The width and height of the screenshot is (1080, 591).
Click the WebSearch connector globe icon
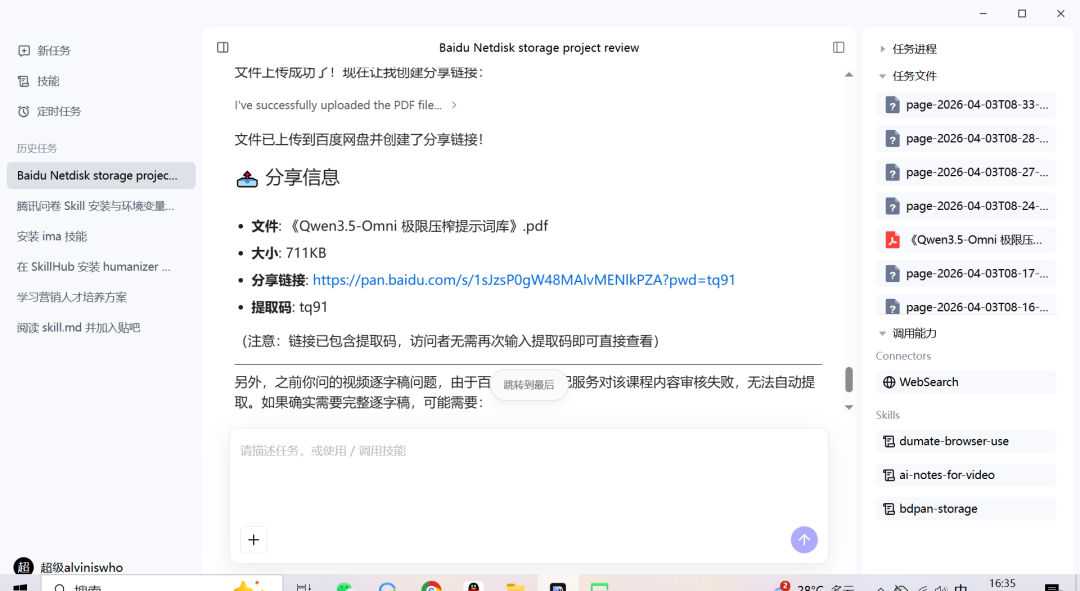(889, 381)
